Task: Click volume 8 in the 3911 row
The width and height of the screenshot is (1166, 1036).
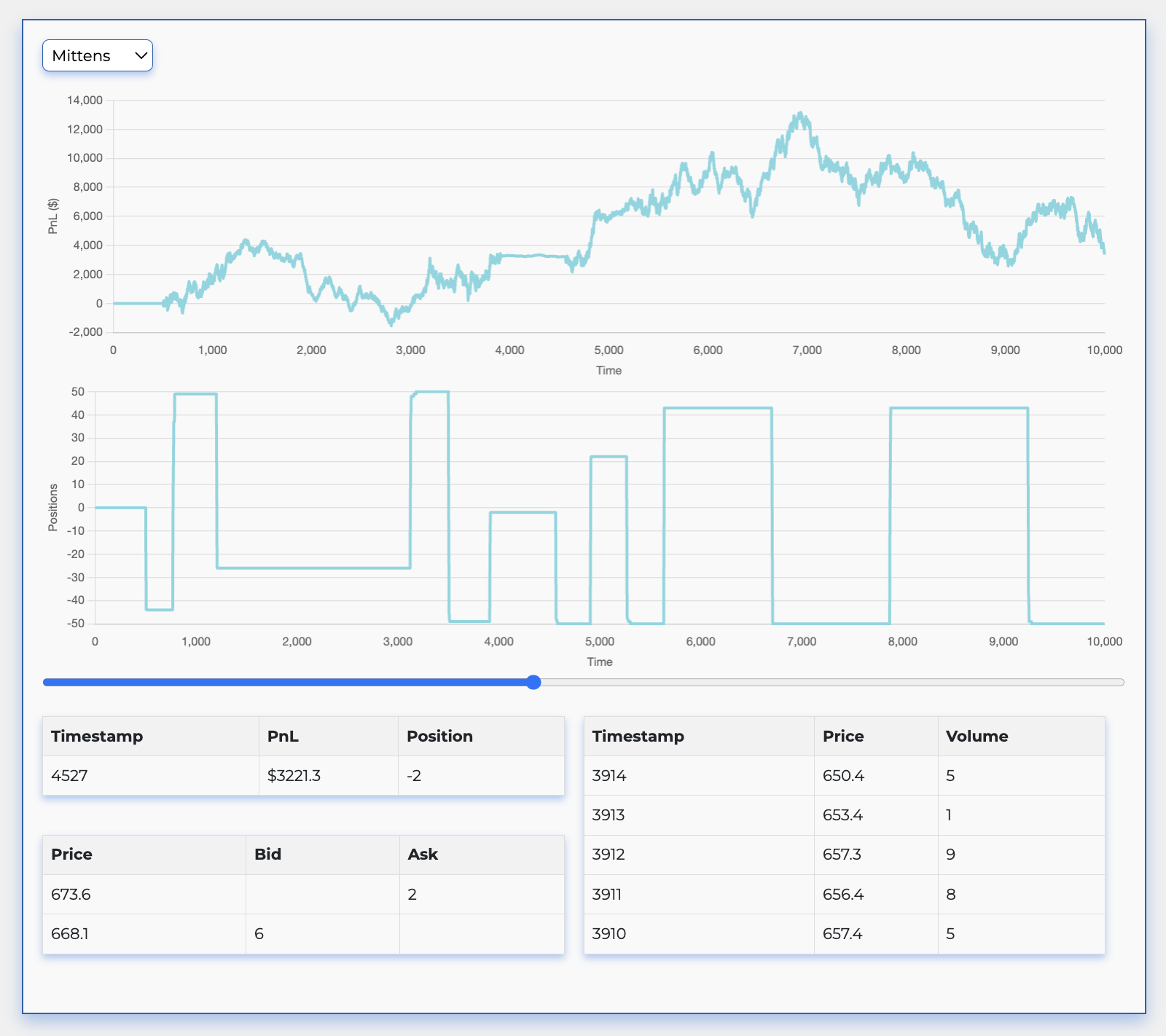Action: (x=950, y=894)
